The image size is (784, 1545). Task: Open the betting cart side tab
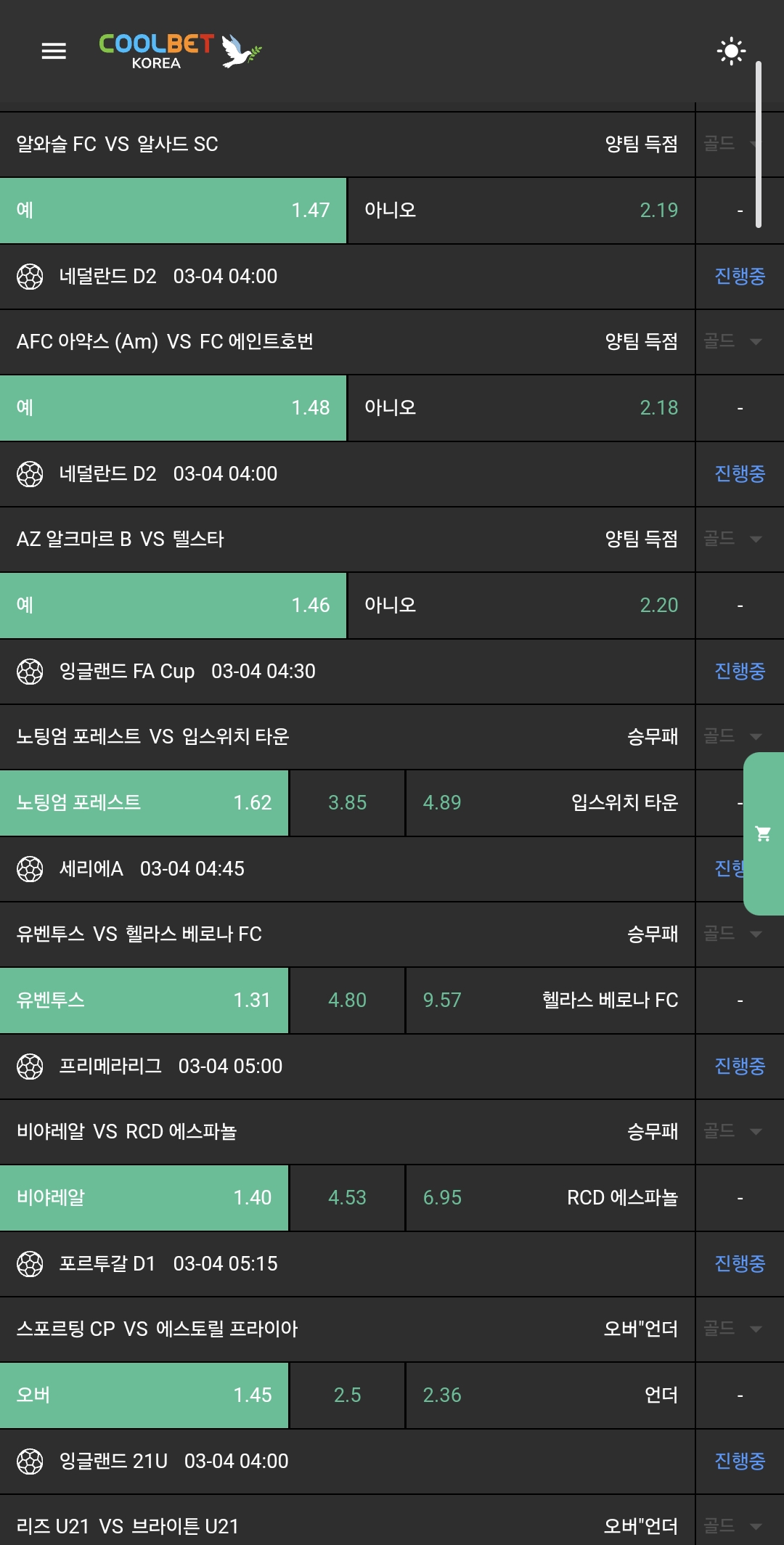pos(763,833)
